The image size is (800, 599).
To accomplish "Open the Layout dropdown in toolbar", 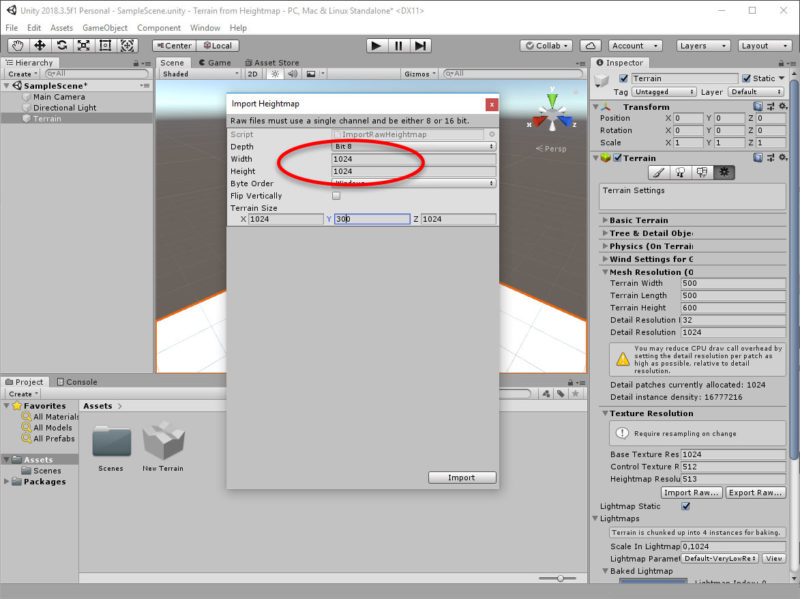I will click(765, 45).
